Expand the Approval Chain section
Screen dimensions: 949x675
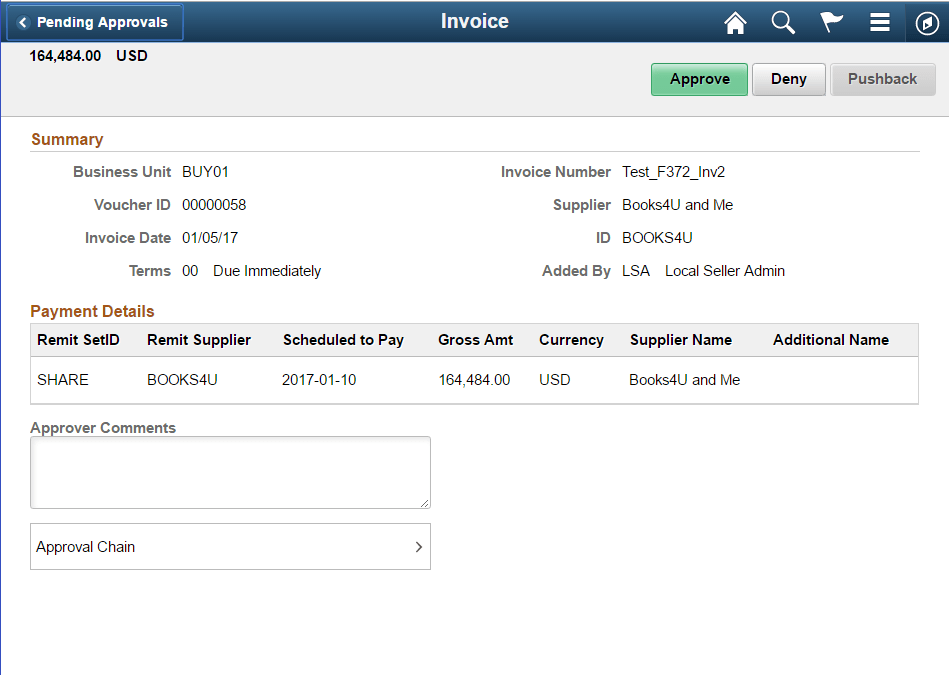point(230,547)
